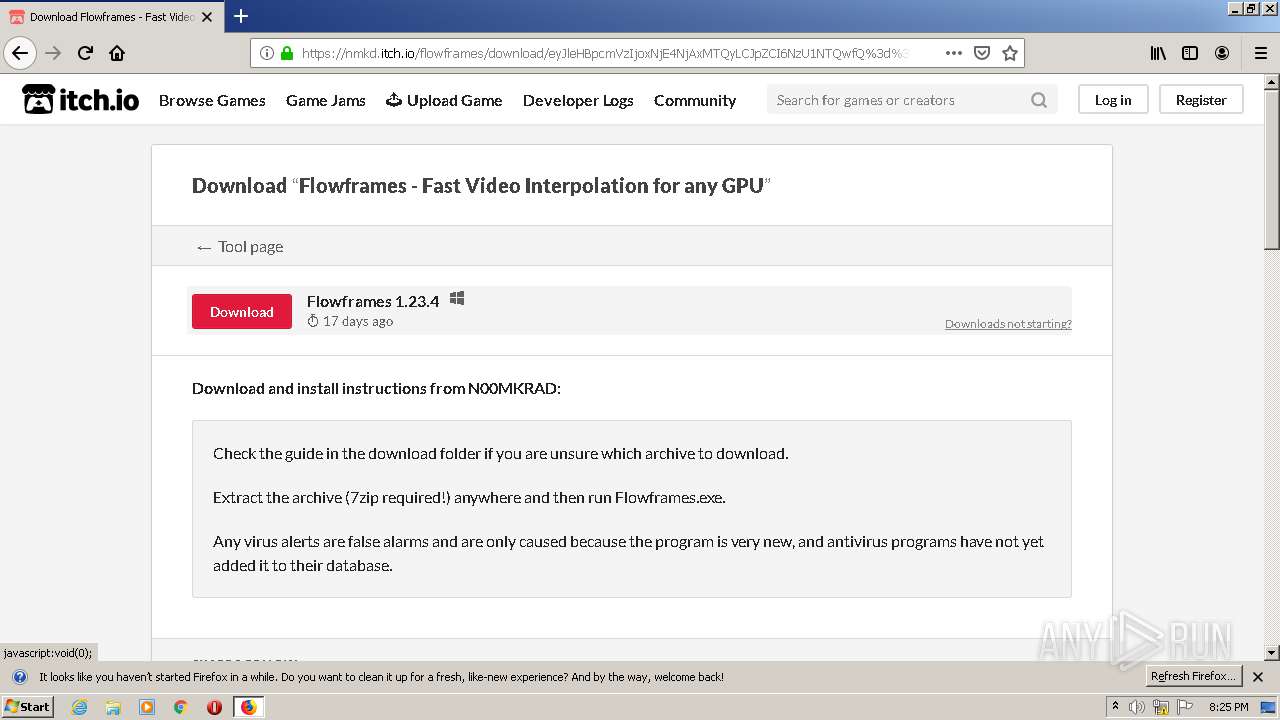Show sidebars icon in toolbar
This screenshot has width=1280, height=720.
click(1190, 53)
